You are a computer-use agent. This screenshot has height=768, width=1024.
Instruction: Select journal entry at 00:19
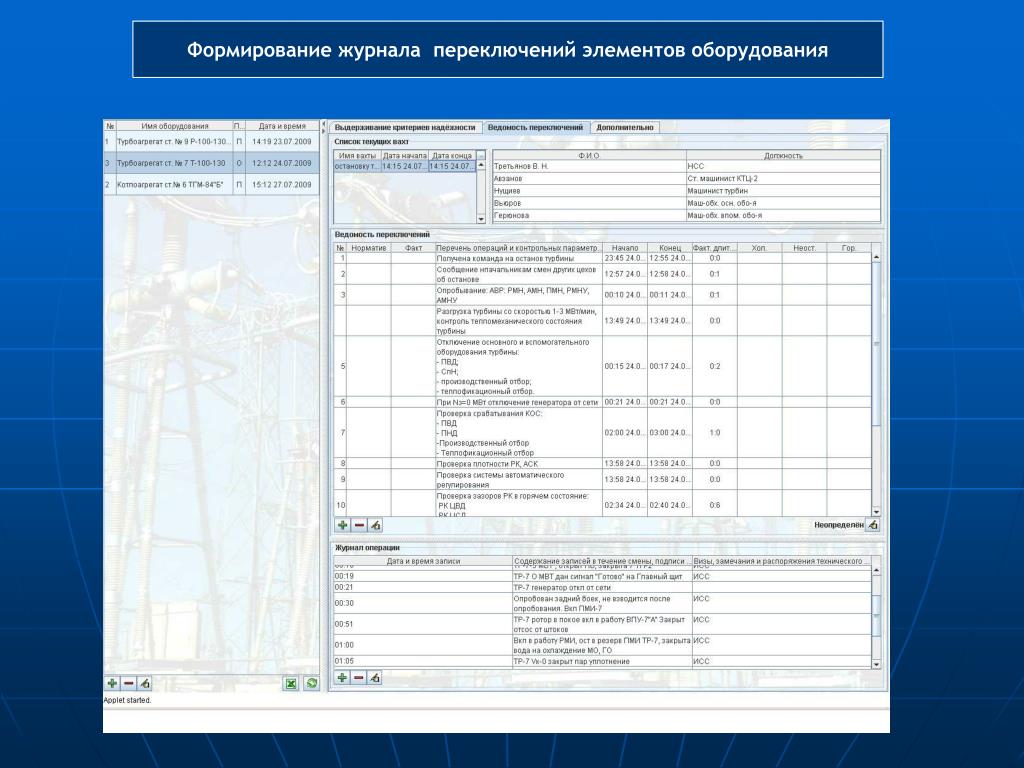pos(603,577)
